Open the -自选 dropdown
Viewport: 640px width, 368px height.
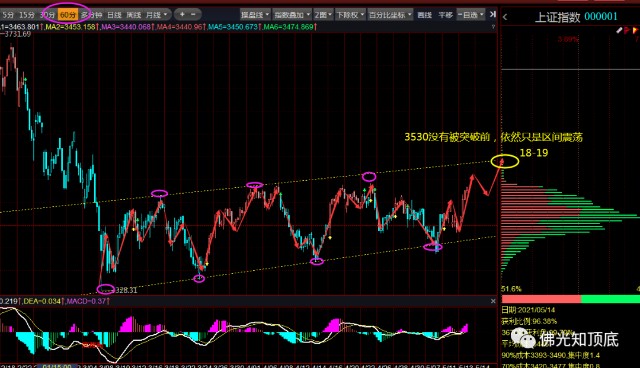[x=471, y=15]
